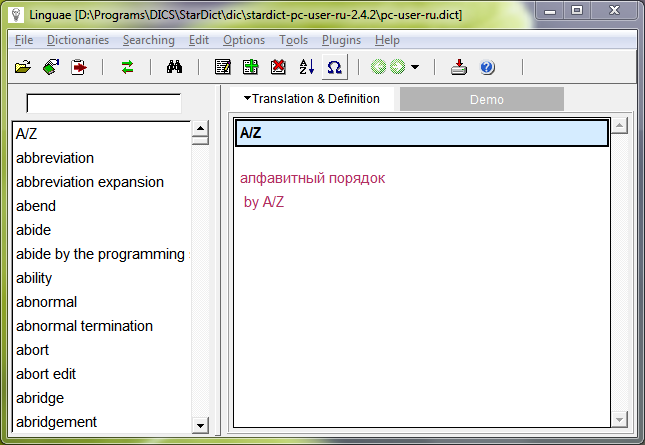
Task: Select 'abbreviation expansion' in the word list
Action: click(x=89, y=182)
